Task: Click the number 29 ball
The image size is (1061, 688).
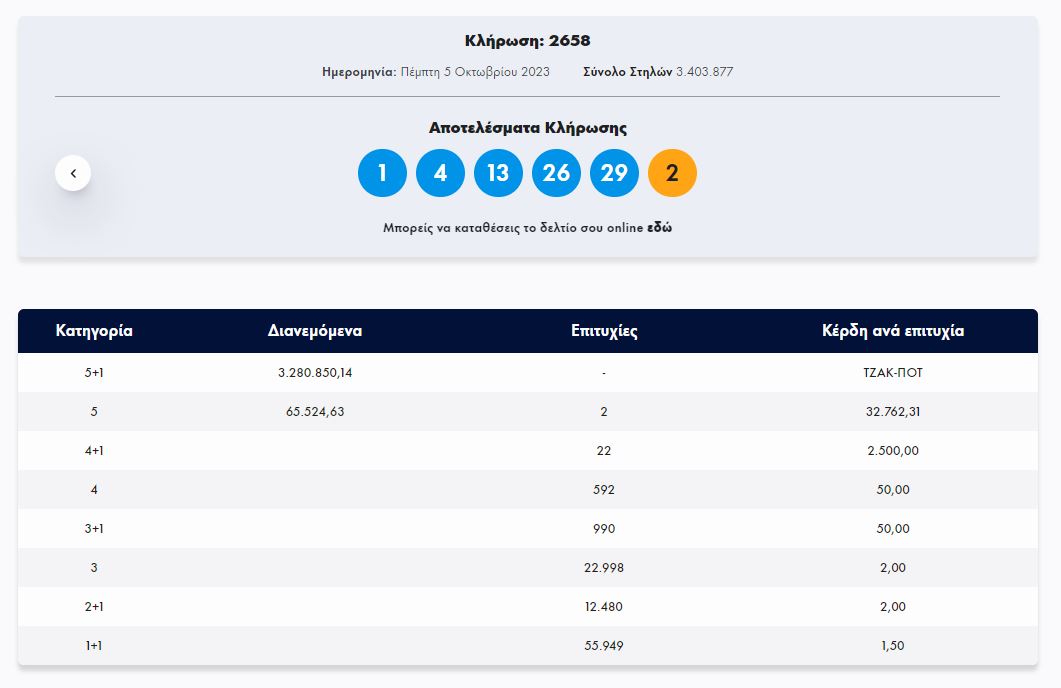Action: [614, 172]
